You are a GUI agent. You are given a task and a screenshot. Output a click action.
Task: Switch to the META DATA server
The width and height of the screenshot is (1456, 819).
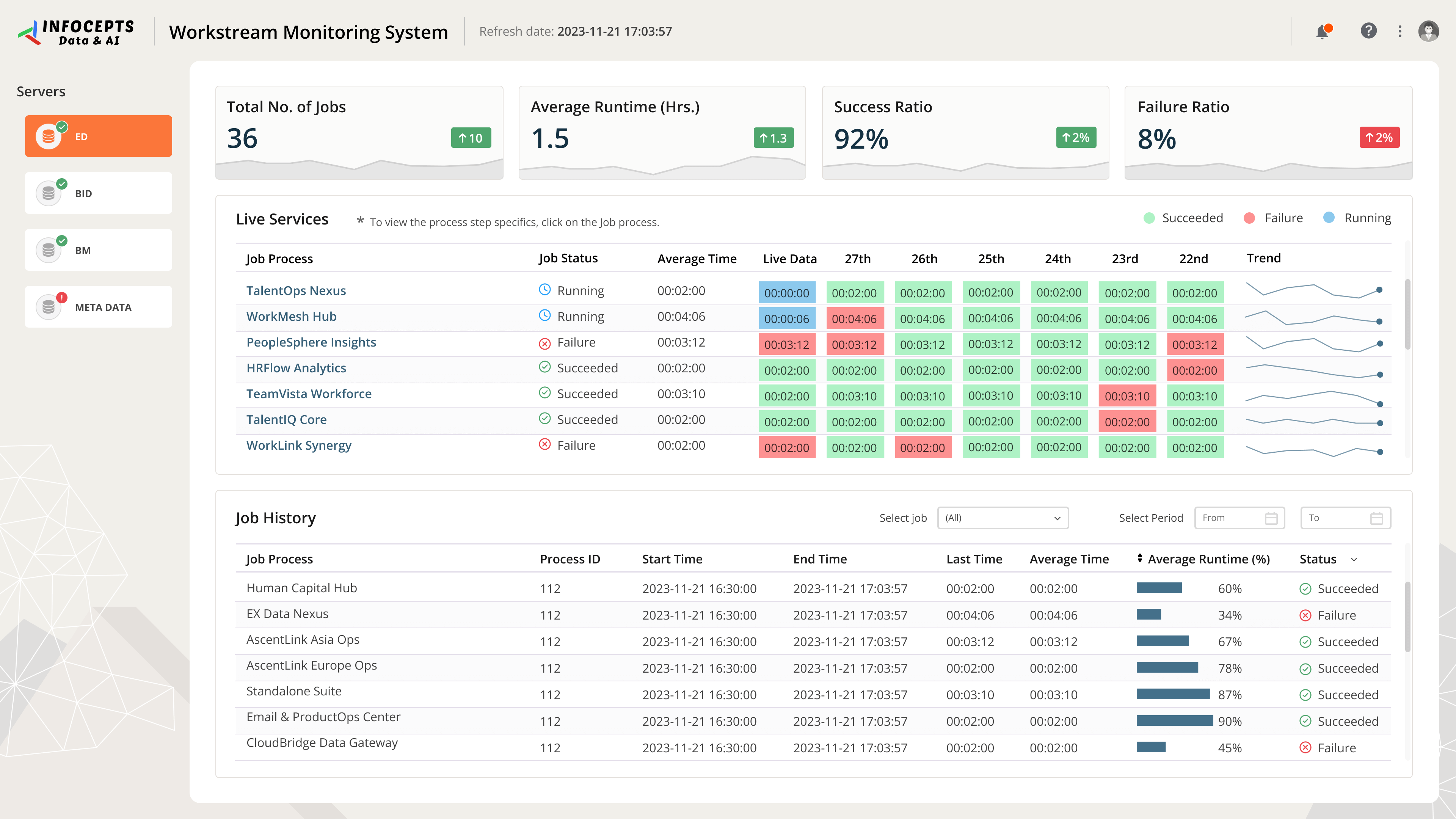click(x=98, y=307)
